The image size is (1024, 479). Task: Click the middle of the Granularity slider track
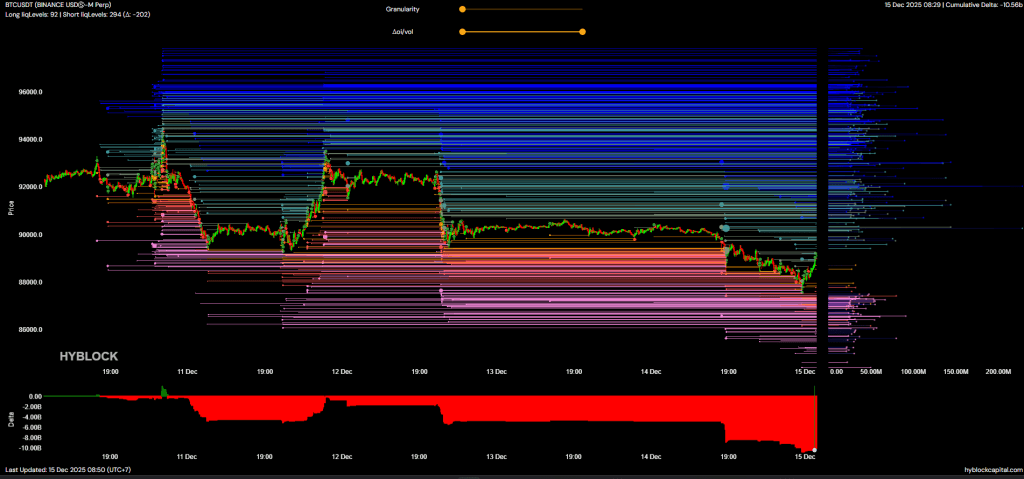pos(522,9)
